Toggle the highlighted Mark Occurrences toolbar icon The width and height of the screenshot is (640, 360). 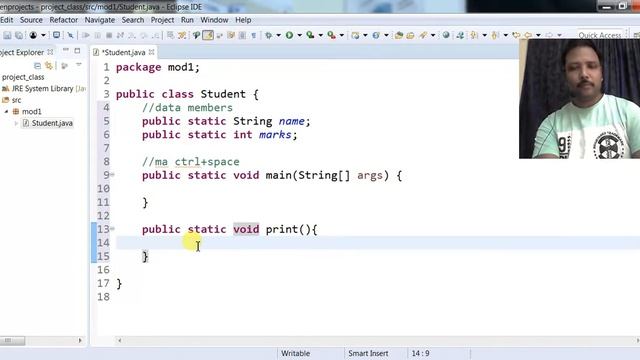tap(208, 36)
